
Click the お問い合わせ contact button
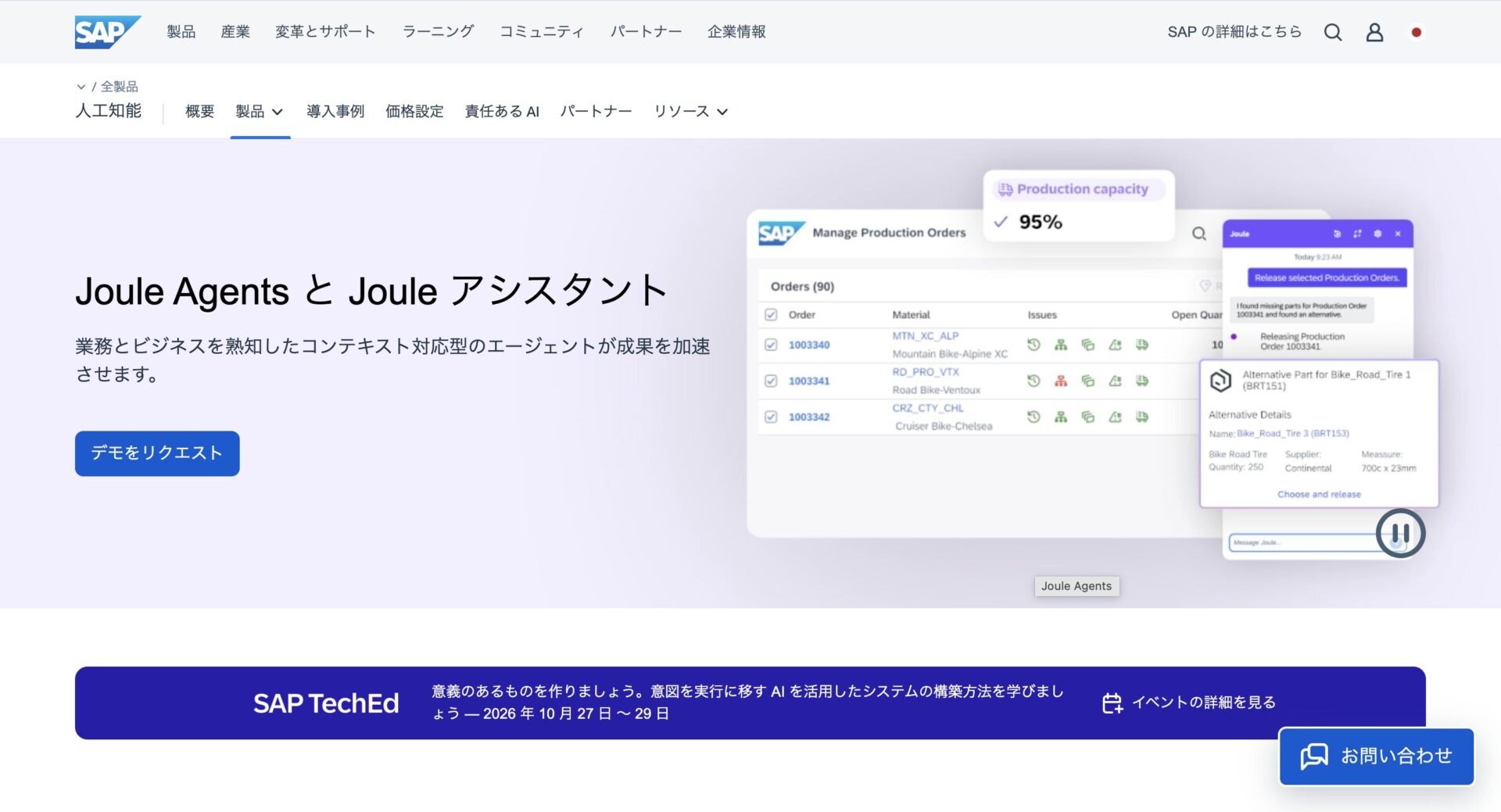pos(1377,757)
